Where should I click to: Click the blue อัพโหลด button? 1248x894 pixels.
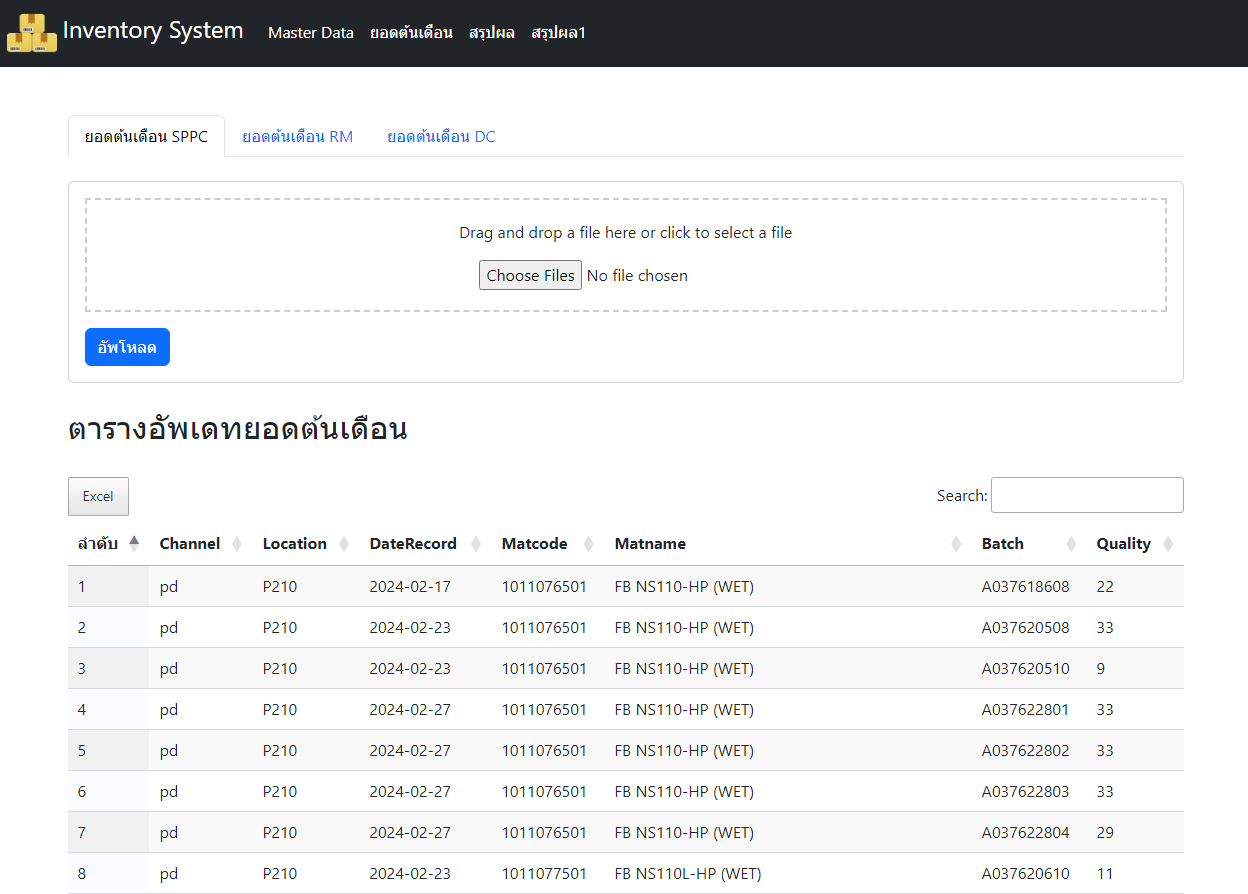[x=127, y=347]
